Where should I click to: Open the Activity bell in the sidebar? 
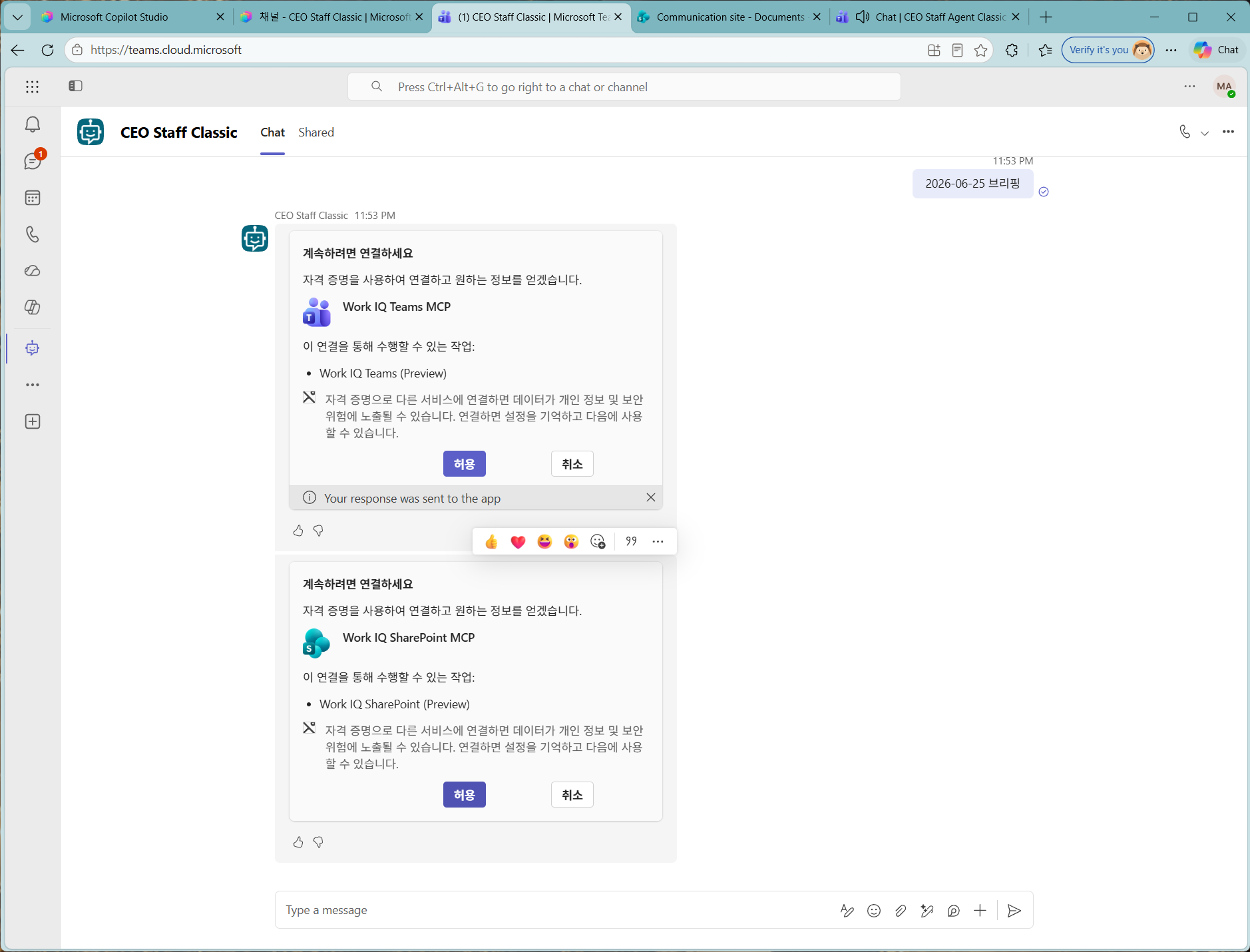coord(32,124)
